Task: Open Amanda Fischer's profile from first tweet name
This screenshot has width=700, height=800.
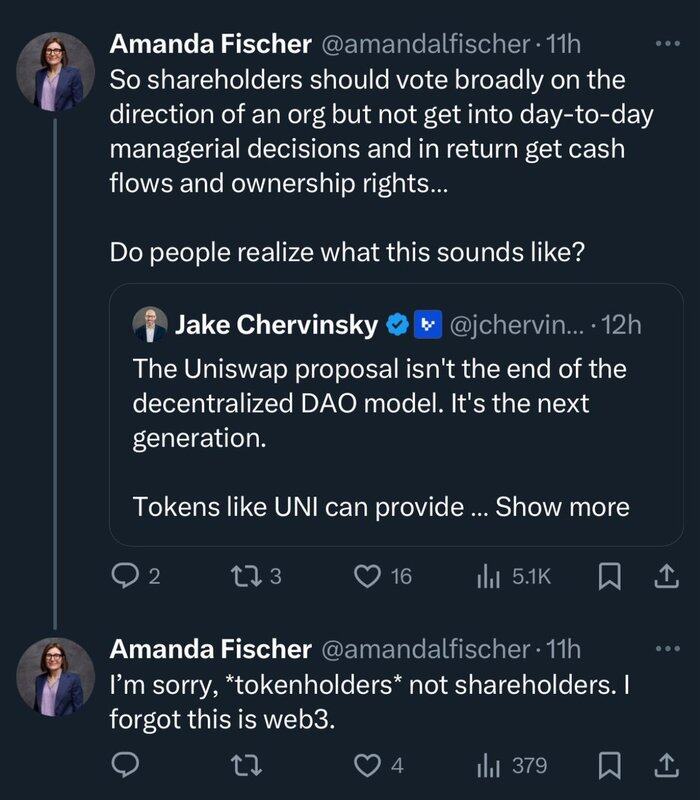Action: [210, 44]
